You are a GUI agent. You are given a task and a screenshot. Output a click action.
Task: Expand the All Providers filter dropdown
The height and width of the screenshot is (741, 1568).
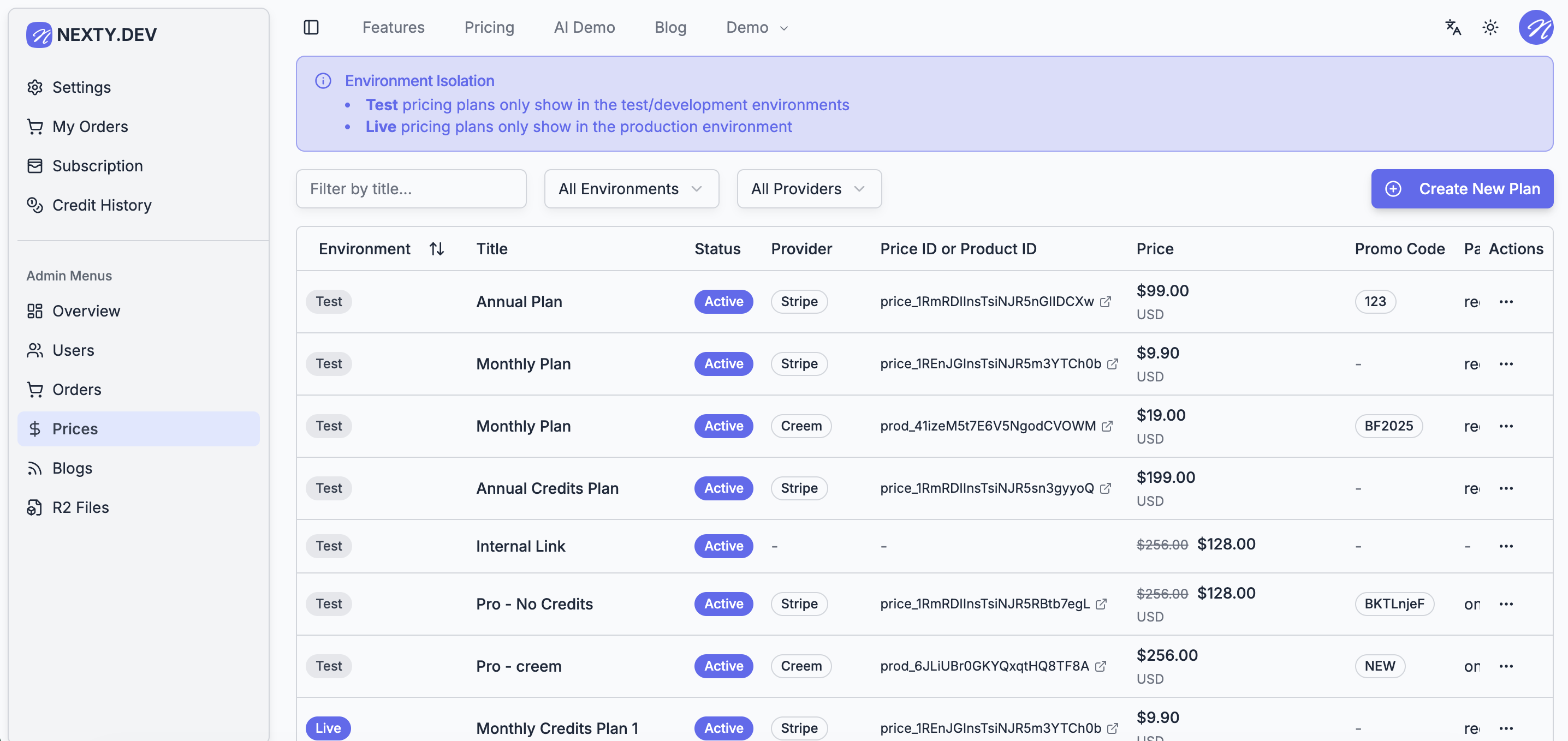pos(809,189)
